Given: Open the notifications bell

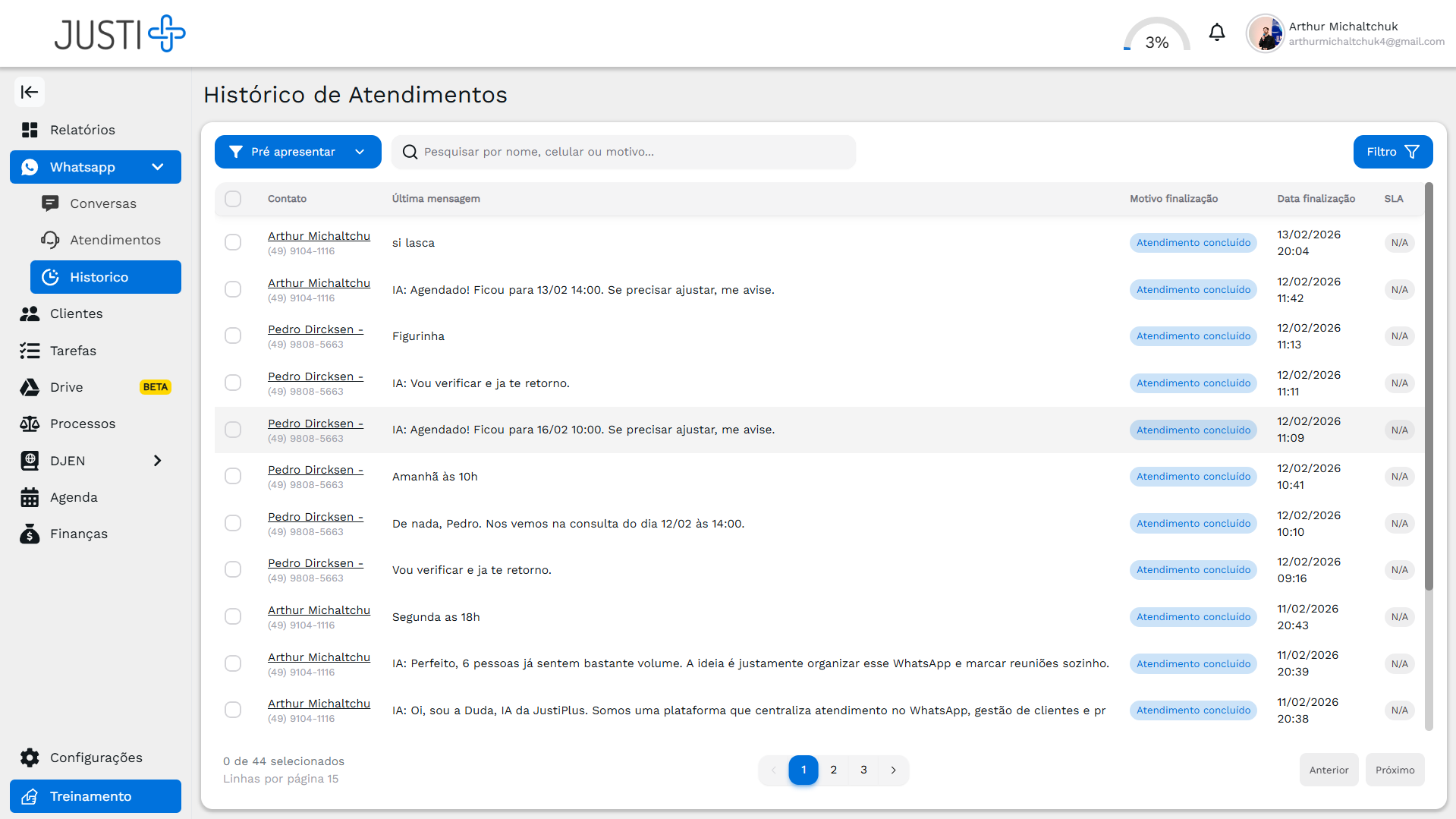Looking at the screenshot, I should point(1216,33).
